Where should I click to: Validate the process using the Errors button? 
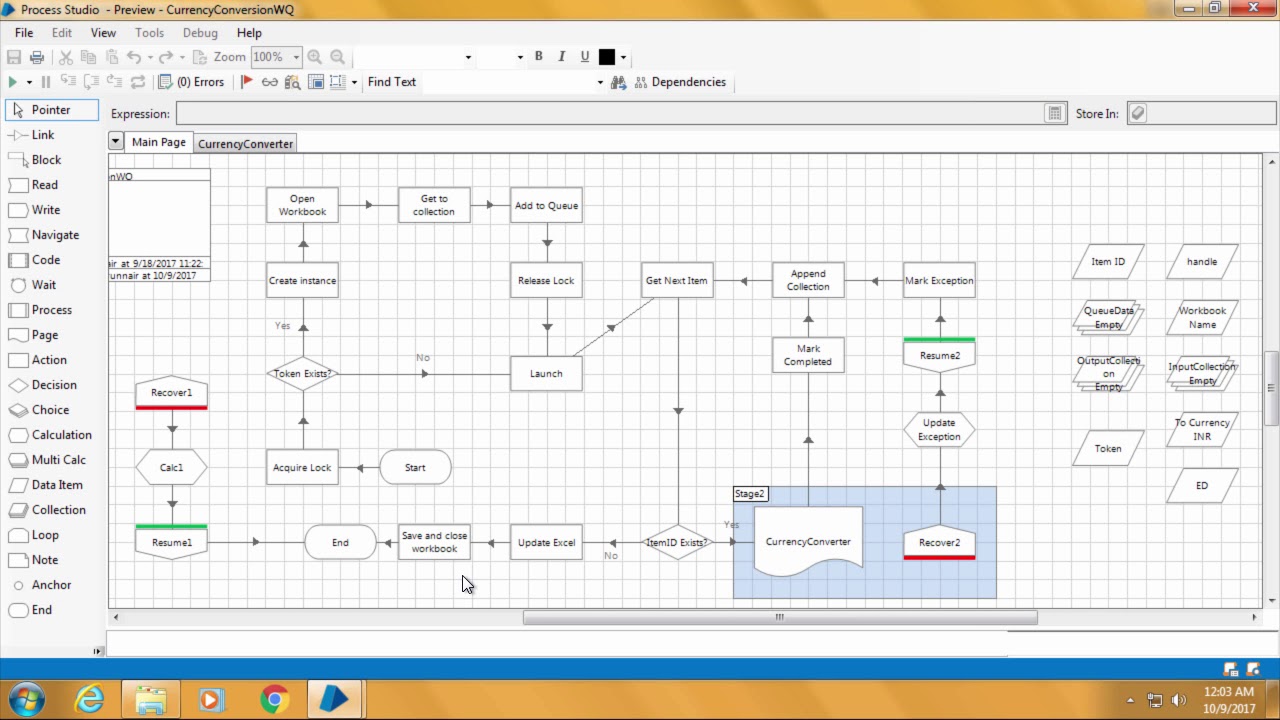pyautogui.click(x=193, y=82)
